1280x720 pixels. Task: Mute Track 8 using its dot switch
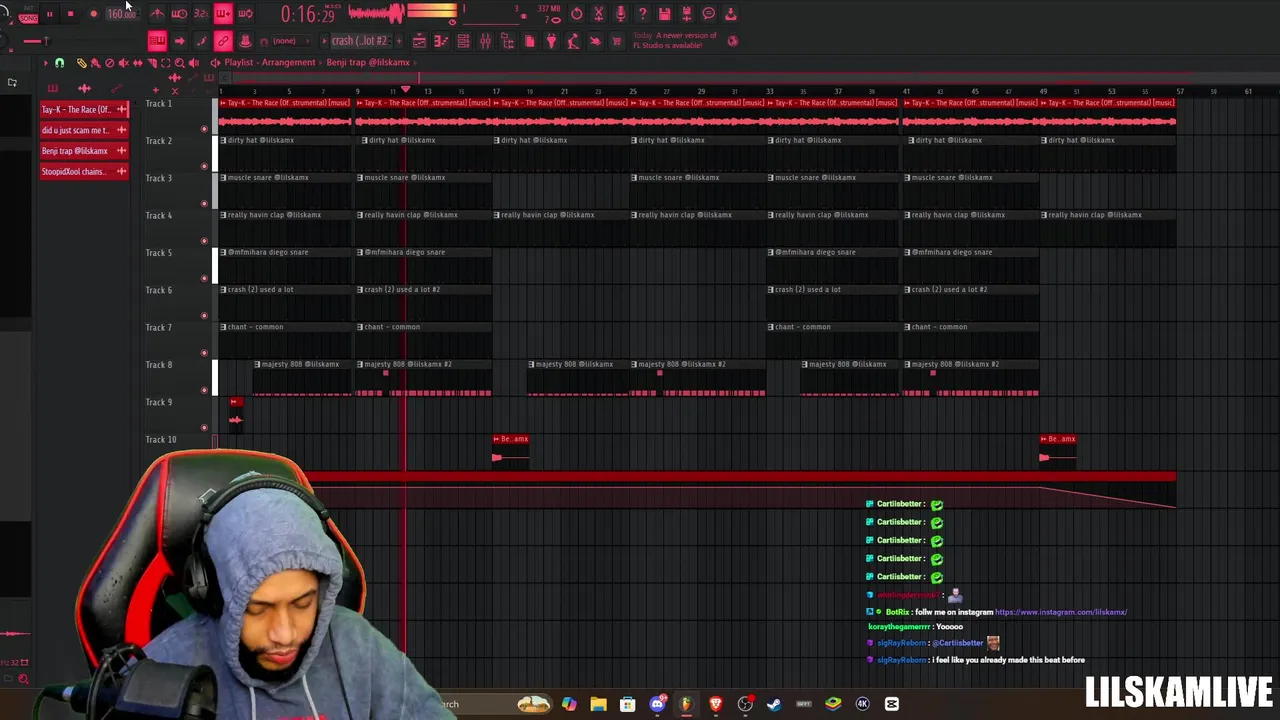(x=204, y=390)
